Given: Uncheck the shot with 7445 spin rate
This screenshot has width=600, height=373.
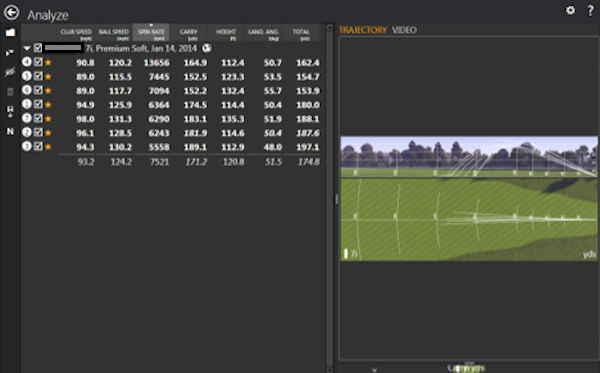Looking at the screenshot, I should 38,76.
